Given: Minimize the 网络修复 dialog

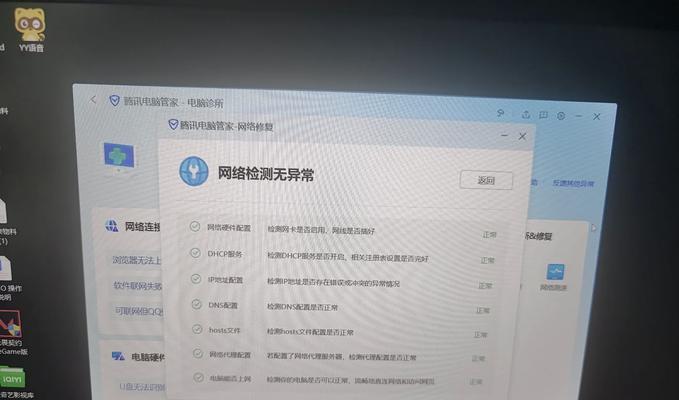Looking at the screenshot, I should pyautogui.click(x=504, y=135).
